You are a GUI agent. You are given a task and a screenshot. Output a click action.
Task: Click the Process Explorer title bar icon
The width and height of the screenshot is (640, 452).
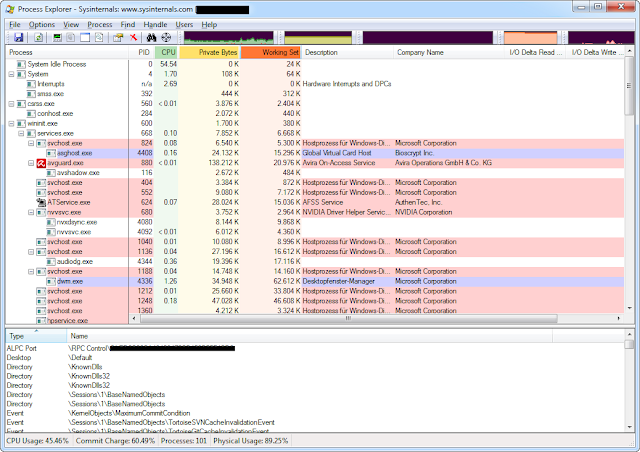click(10, 9)
